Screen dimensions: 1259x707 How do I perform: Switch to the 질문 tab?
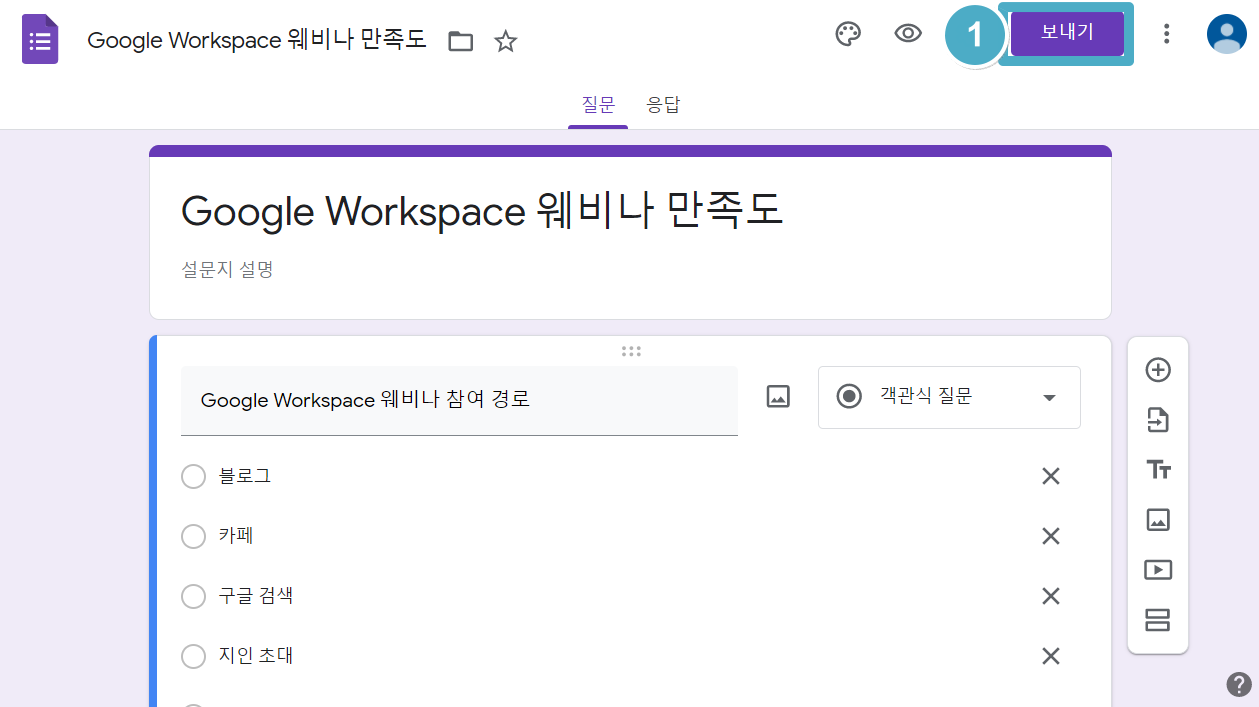(598, 104)
